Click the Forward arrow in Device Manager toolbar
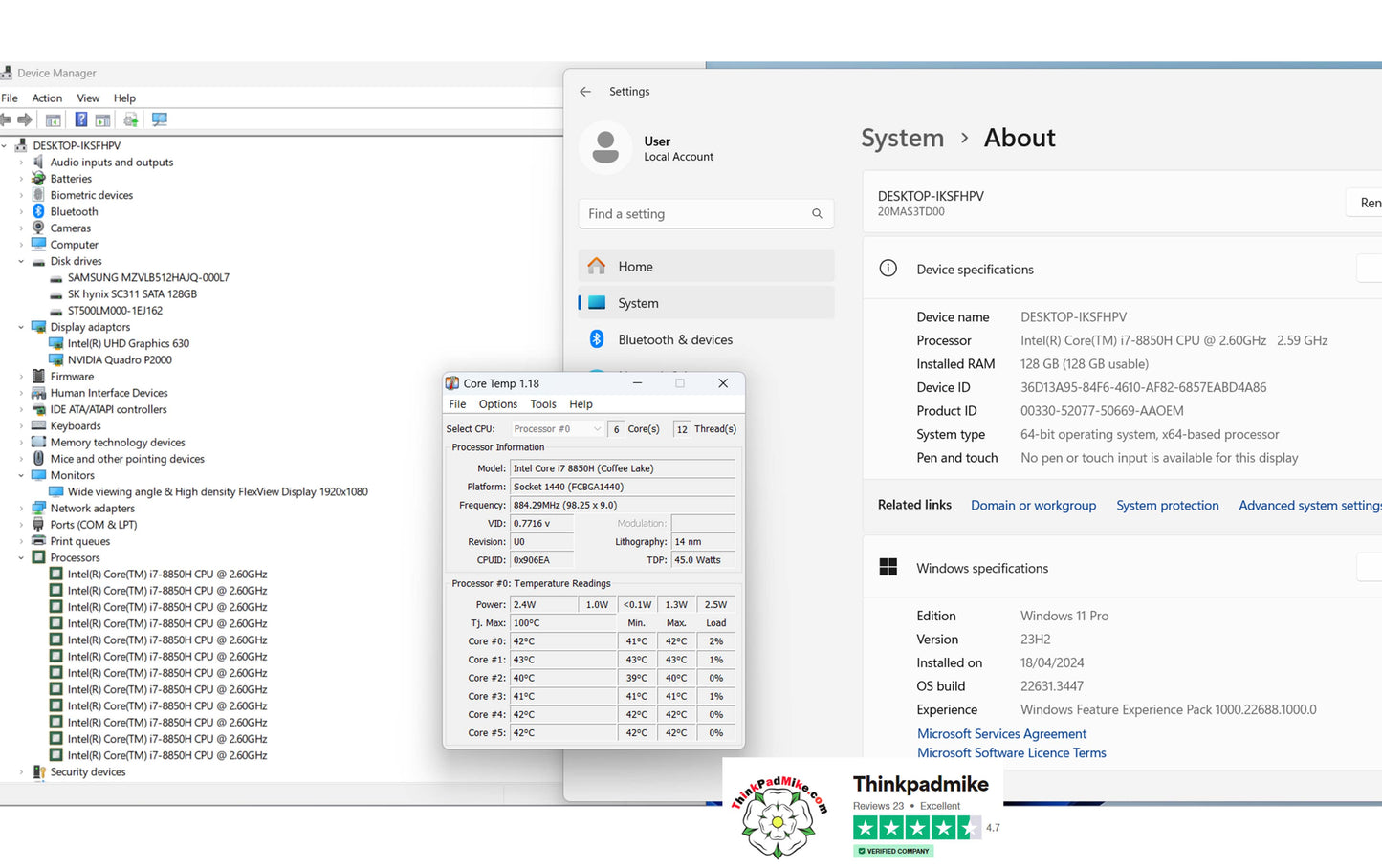Screen dimensions: 1382x868 (x=25, y=119)
